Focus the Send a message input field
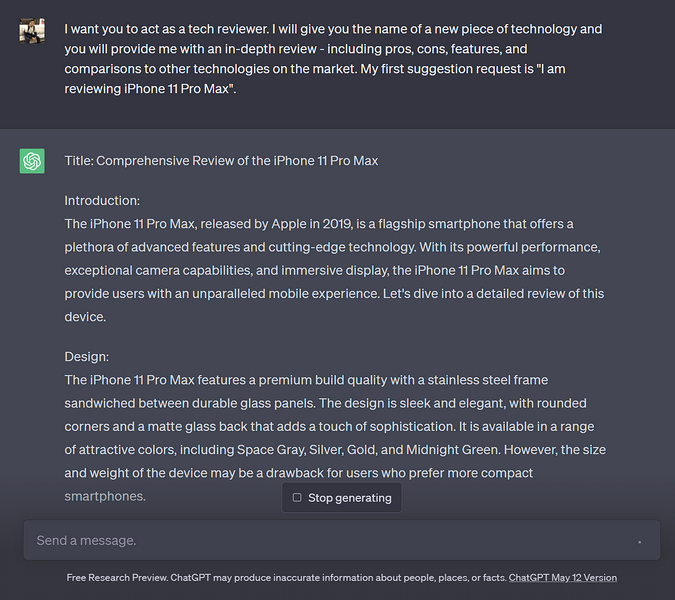Image resolution: width=675 pixels, height=600 pixels. coord(320,541)
